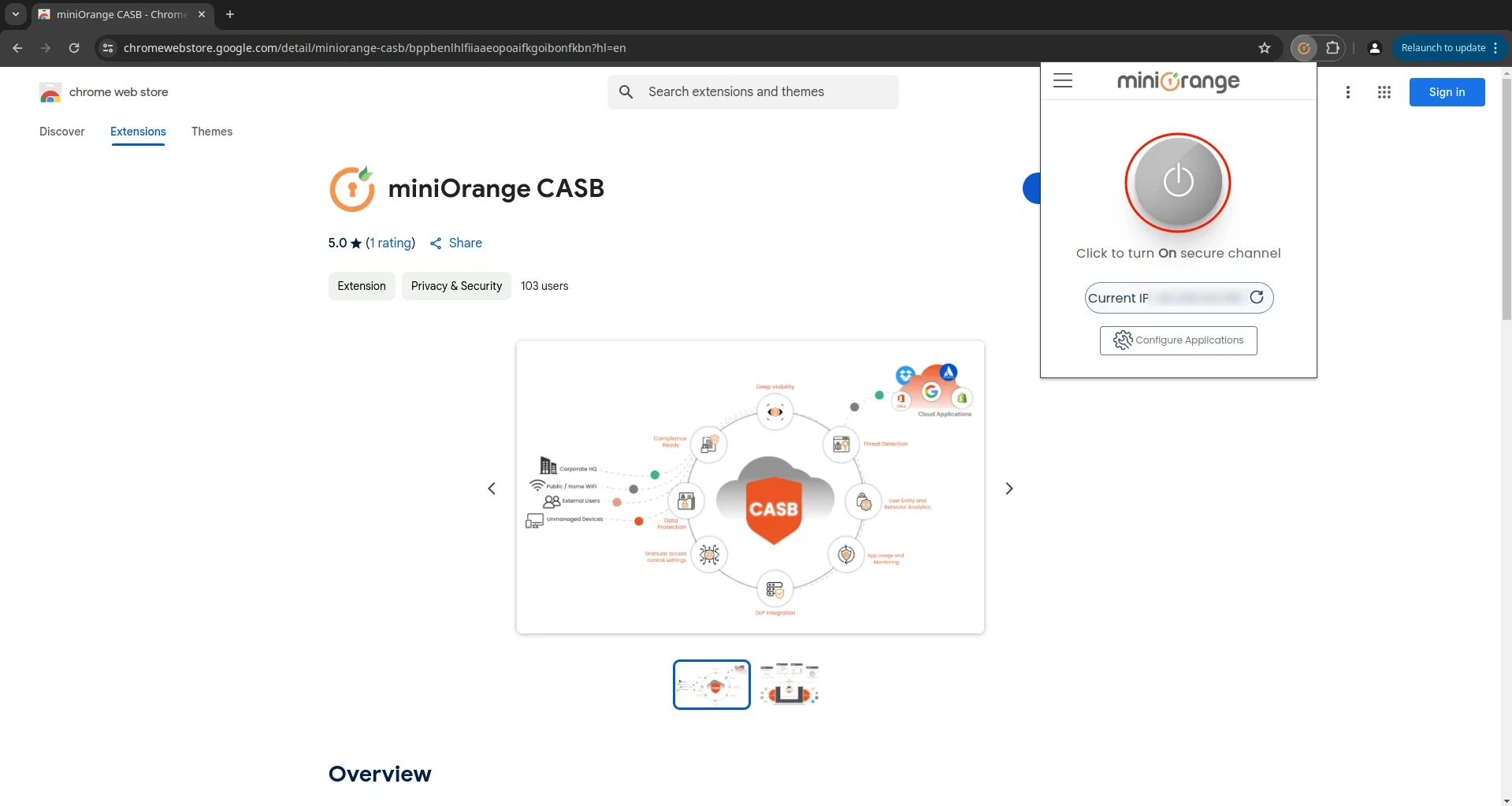This screenshot has height=806, width=1512.
Task: Switch to the Themes tab
Action: (212, 132)
